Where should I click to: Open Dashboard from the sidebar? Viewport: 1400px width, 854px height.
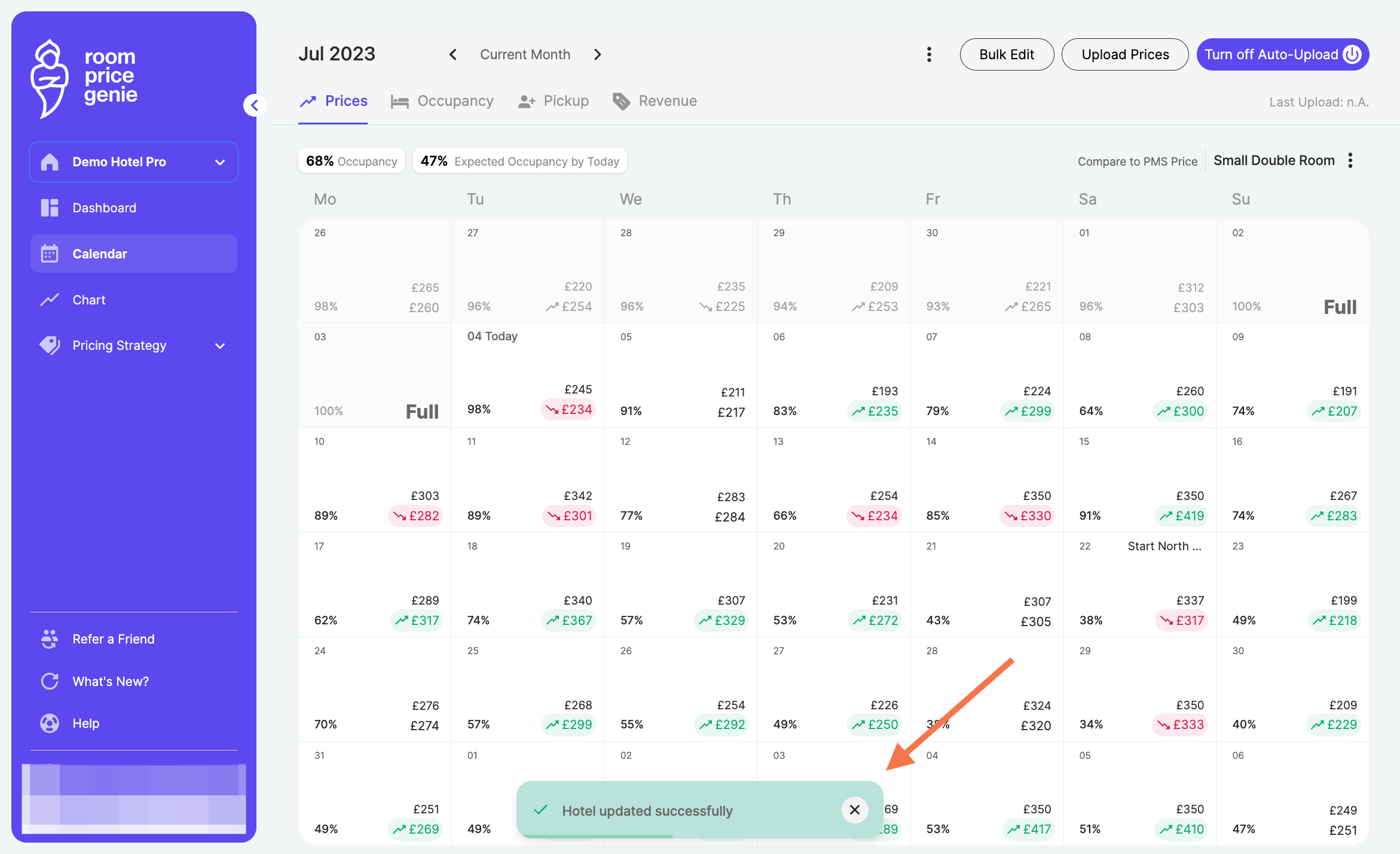[x=134, y=208]
